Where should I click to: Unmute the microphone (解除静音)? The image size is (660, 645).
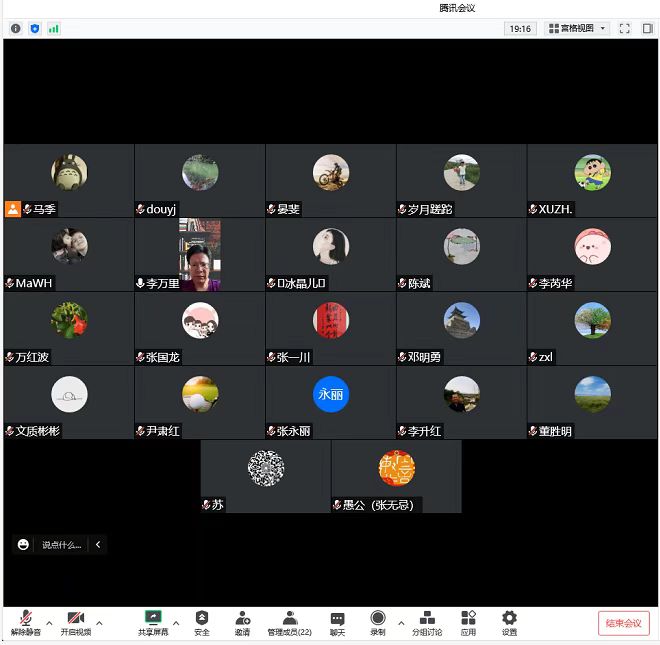26,622
